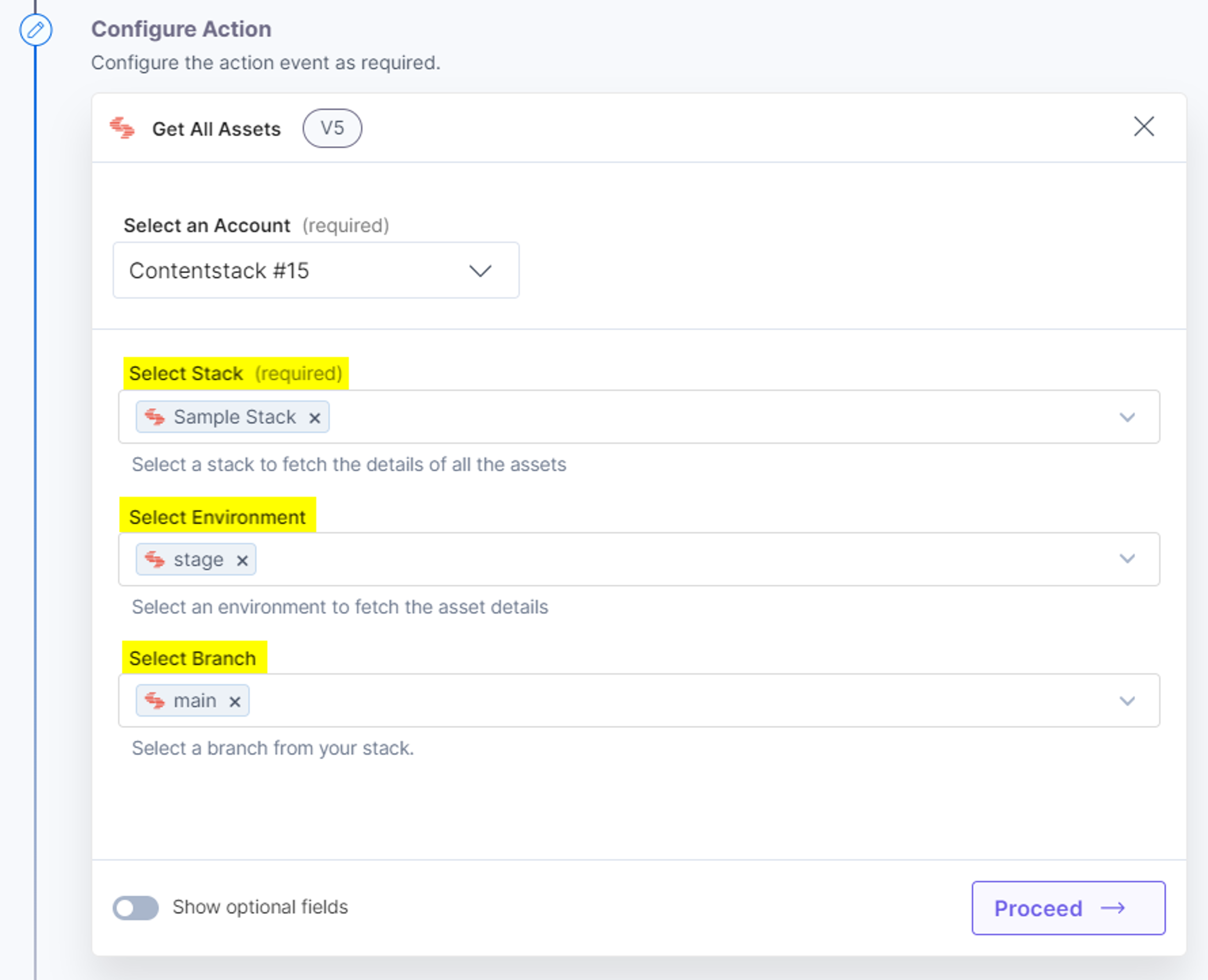The height and width of the screenshot is (980, 1208).
Task: Click the Select Stack label
Action: point(186,373)
